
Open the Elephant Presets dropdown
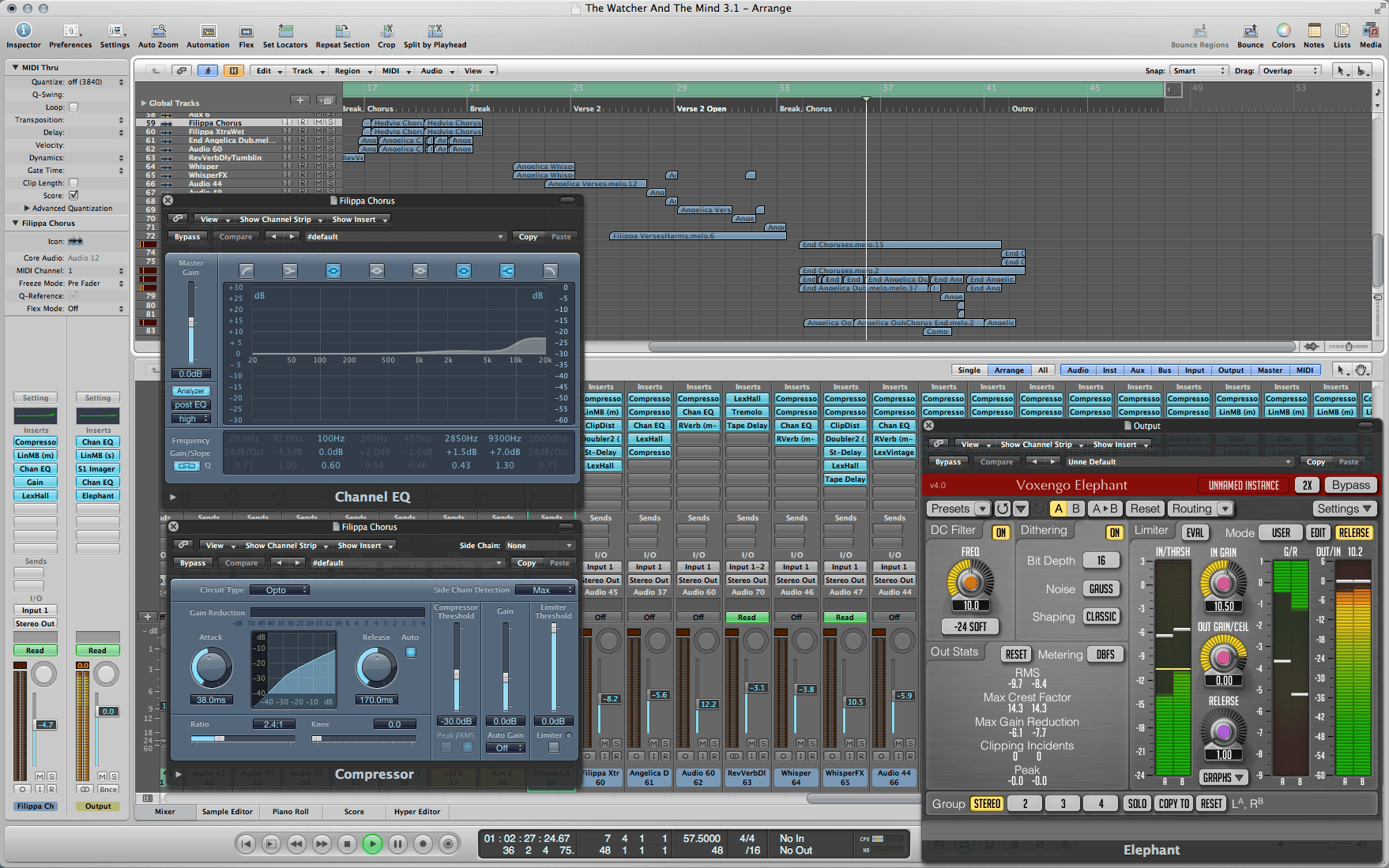pyautogui.click(x=958, y=509)
